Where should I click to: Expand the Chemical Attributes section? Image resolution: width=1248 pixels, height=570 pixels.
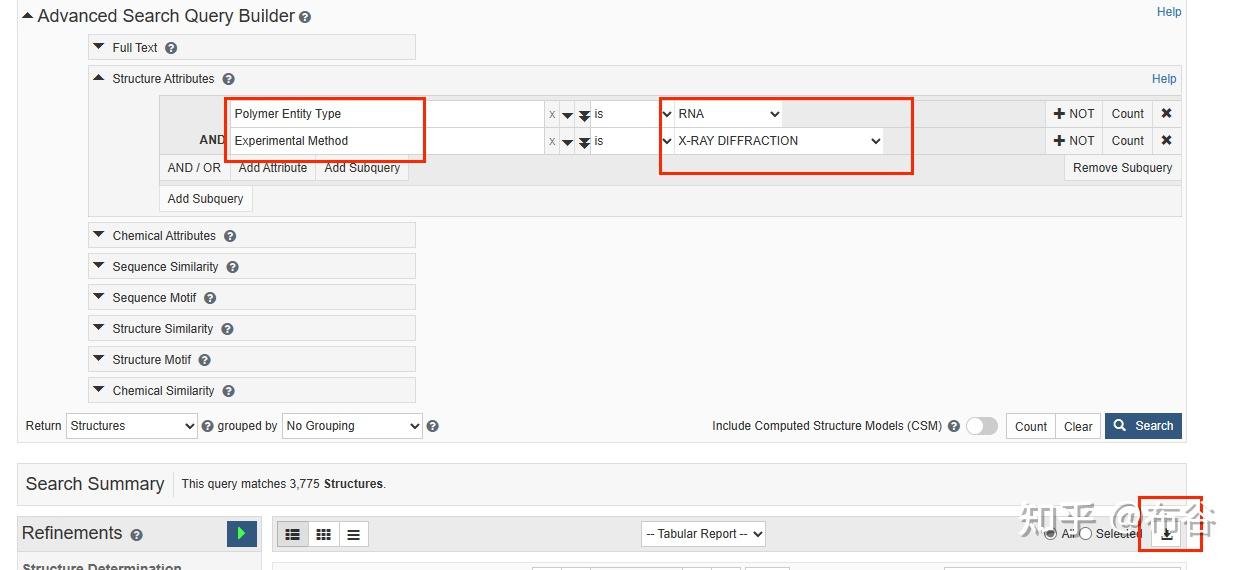point(164,236)
